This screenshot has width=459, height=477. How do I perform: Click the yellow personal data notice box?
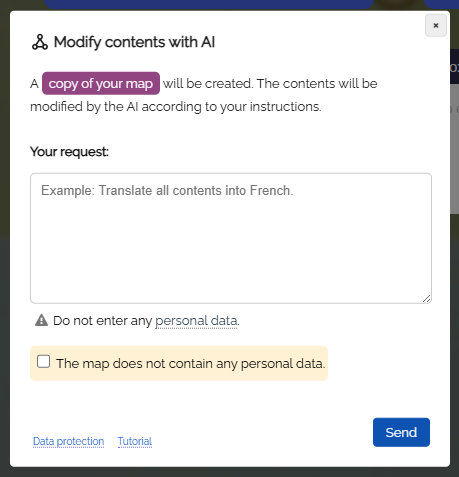pos(179,363)
